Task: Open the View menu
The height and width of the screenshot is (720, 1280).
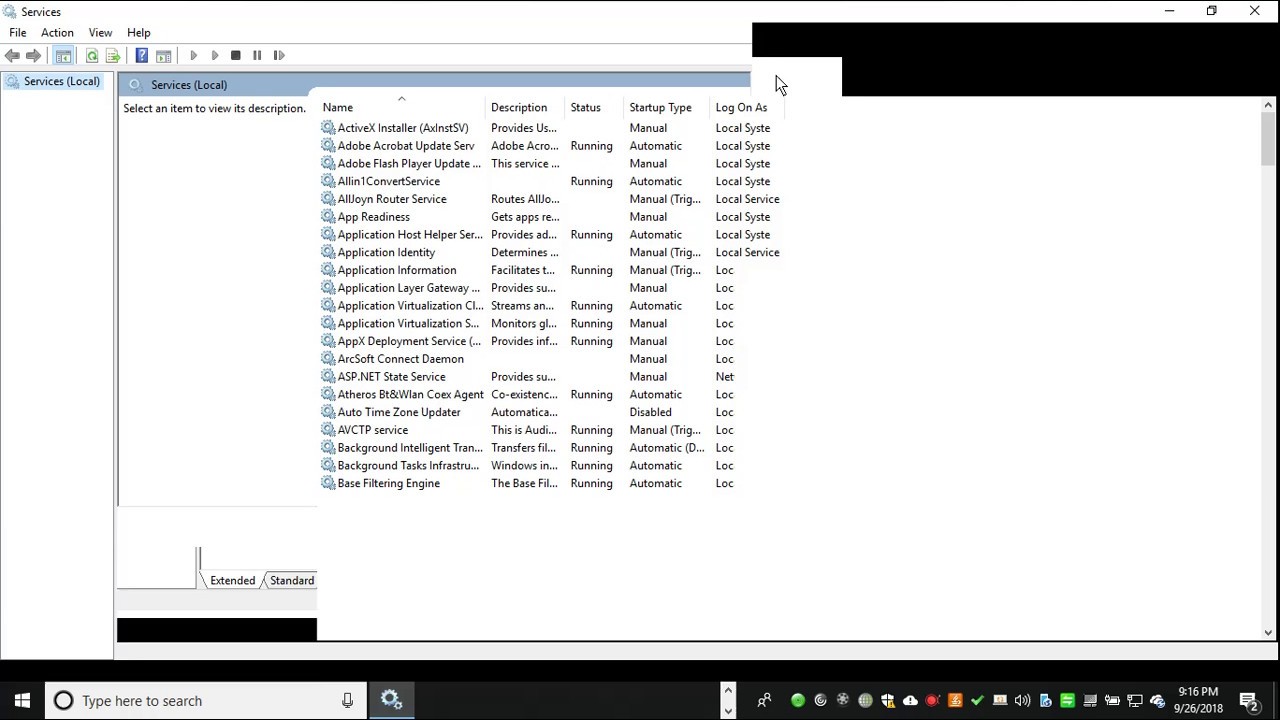Action: tap(100, 33)
